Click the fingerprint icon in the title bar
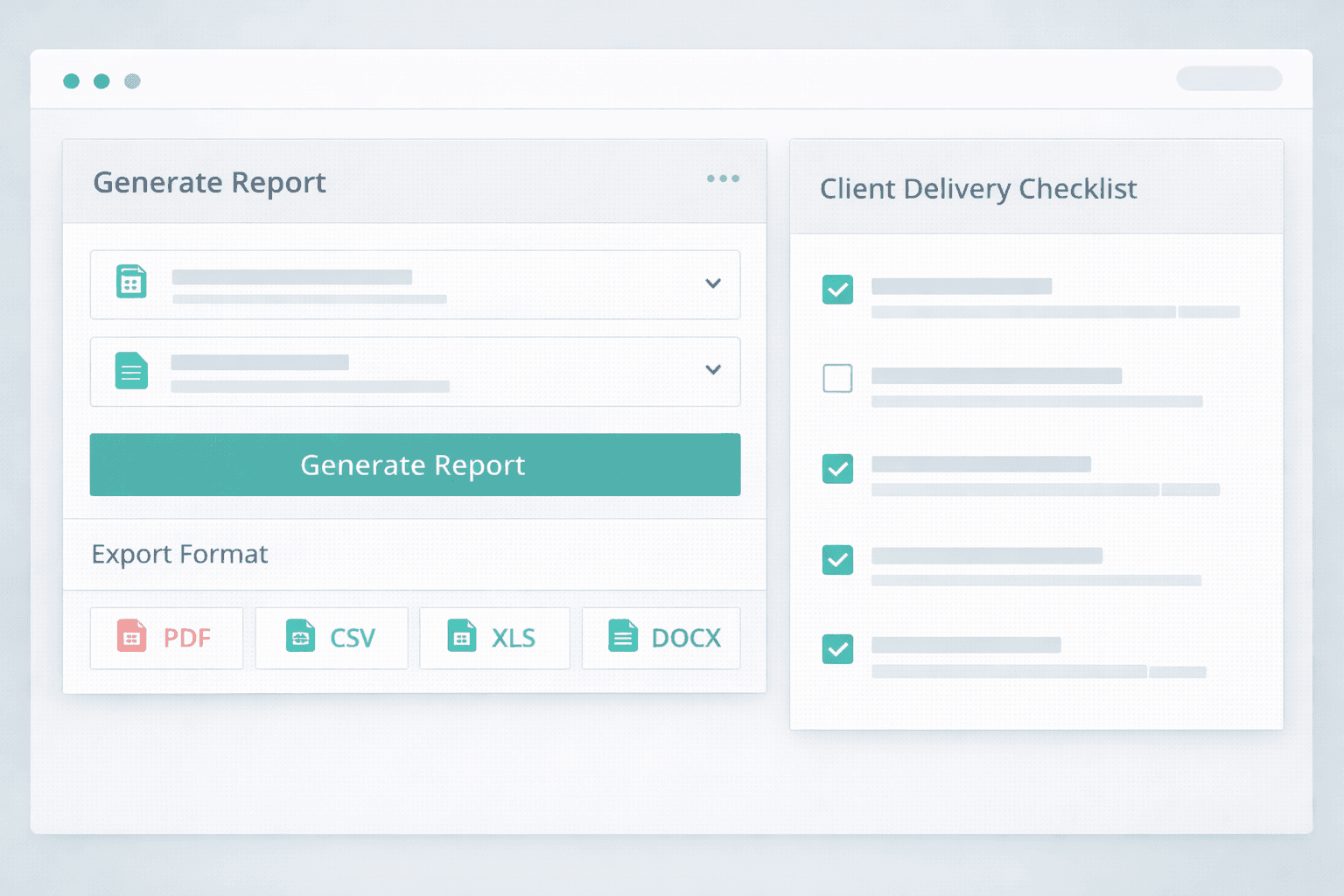 (x=131, y=80)
